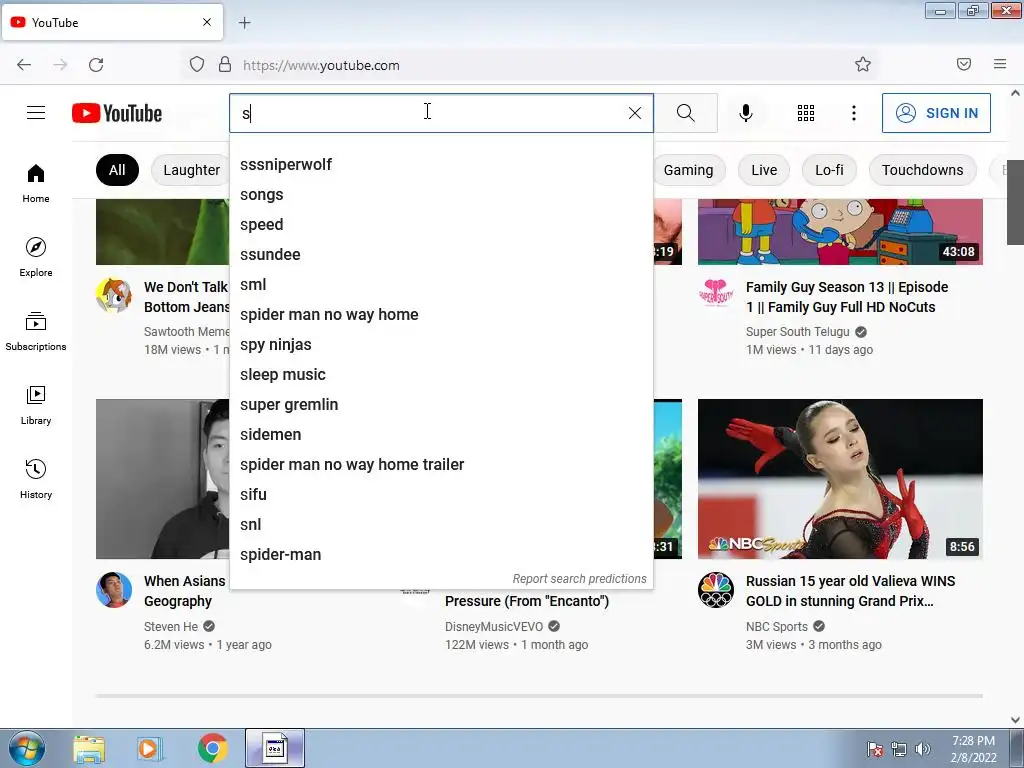Open the Steven He channel name
This screenshot has height=768, width=1024.
point(170,626)
